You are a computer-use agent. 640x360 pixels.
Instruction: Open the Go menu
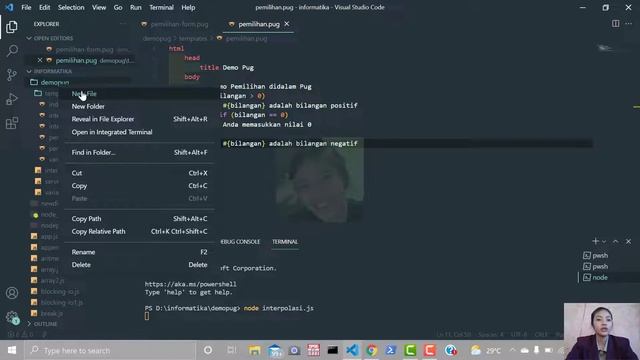click(118, 7)
